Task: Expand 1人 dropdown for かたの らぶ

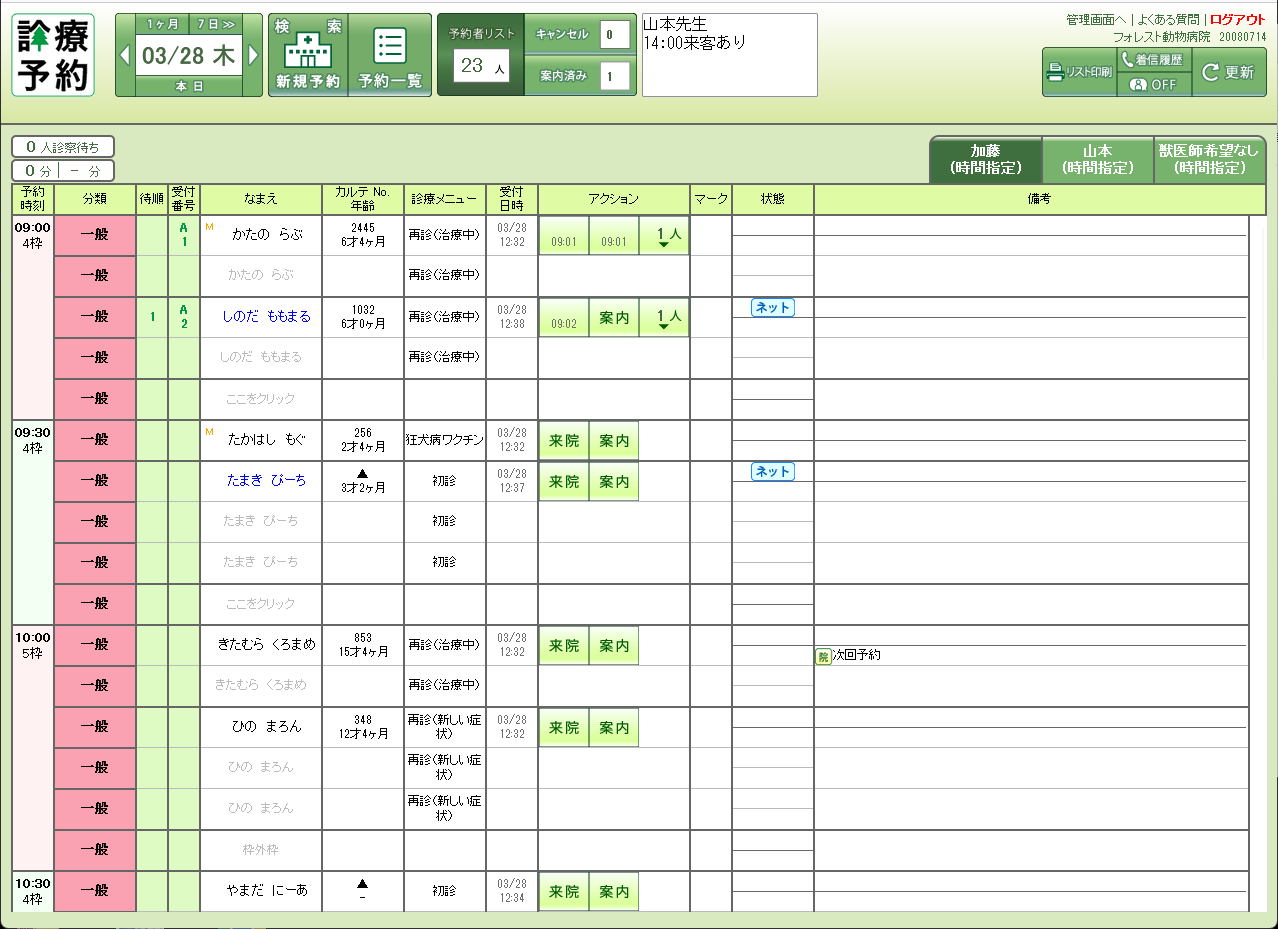Action: click(663, 236)
